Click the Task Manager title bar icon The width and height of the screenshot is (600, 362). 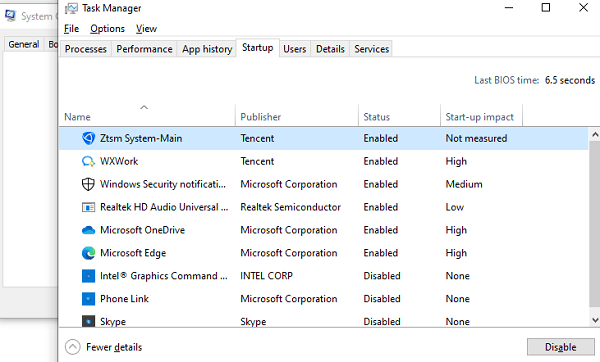(71, 8)
